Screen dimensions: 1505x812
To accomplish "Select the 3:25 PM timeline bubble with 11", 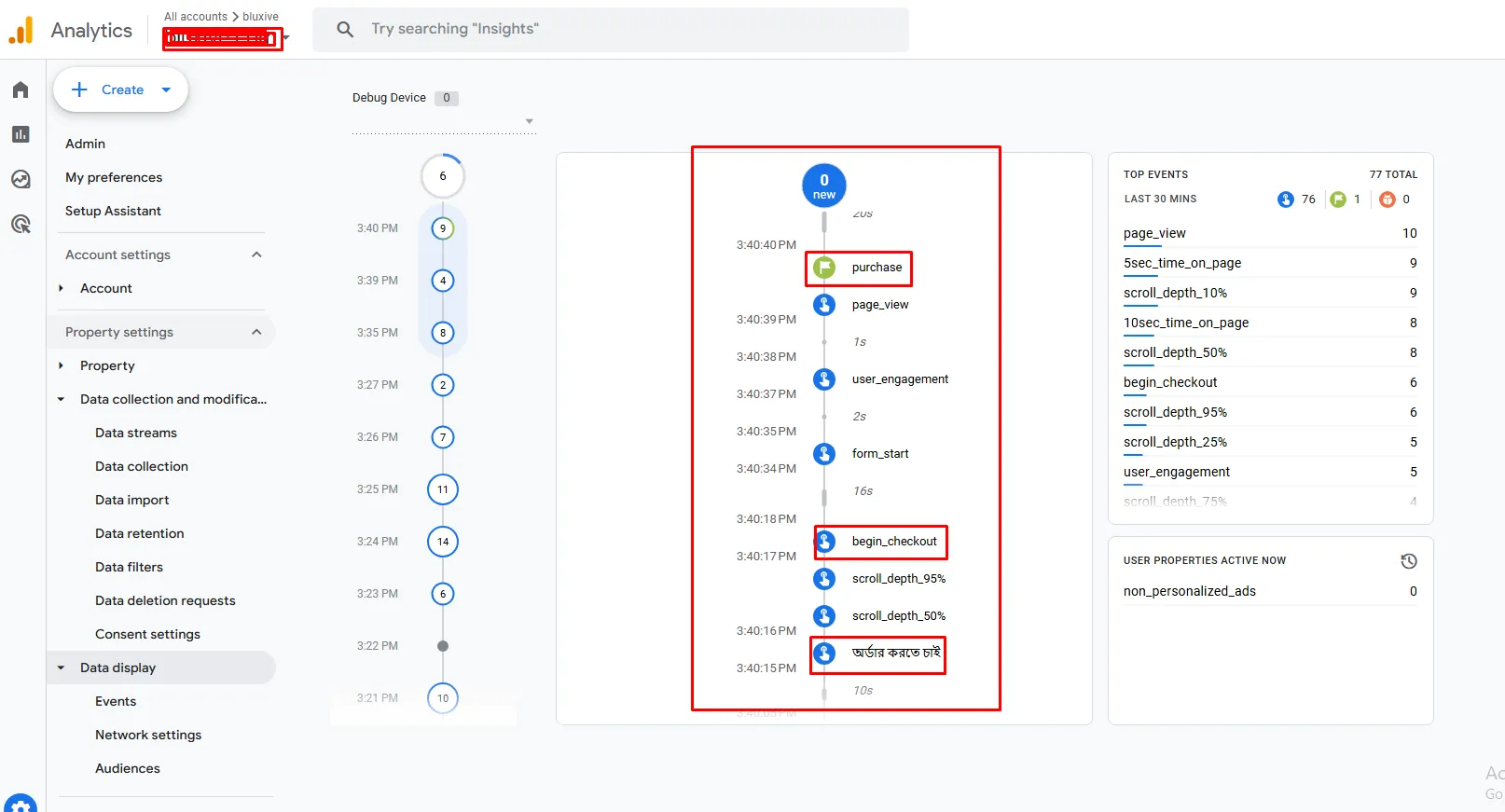I will pos(443,489).
